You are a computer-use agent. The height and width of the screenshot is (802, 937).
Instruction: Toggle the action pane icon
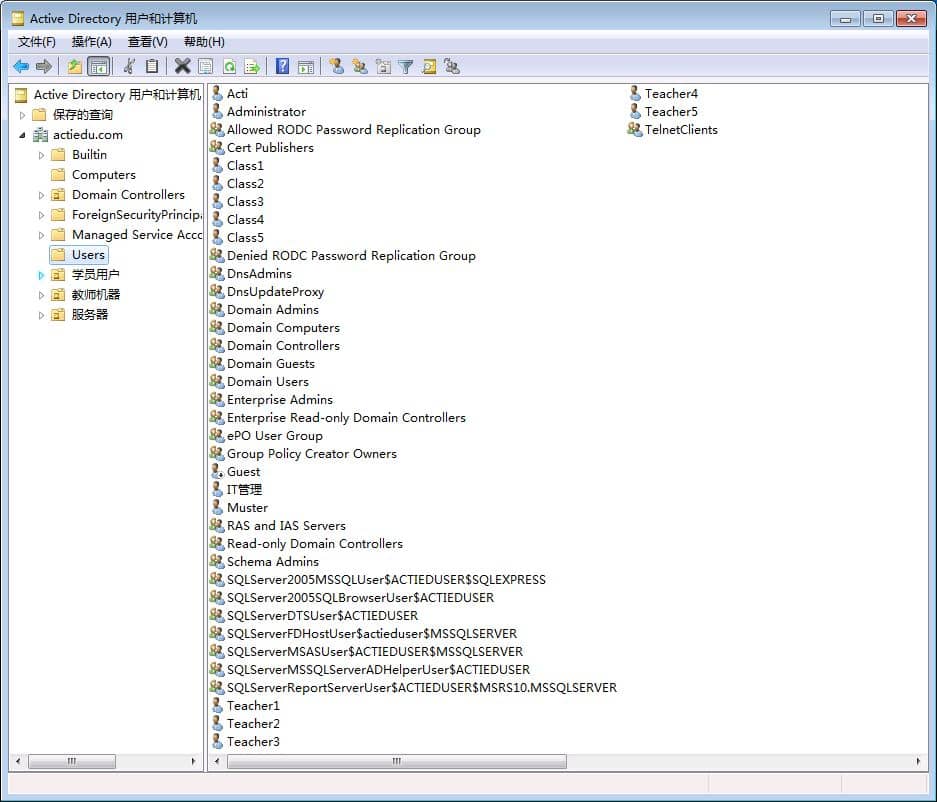click(x=306, y=66)
